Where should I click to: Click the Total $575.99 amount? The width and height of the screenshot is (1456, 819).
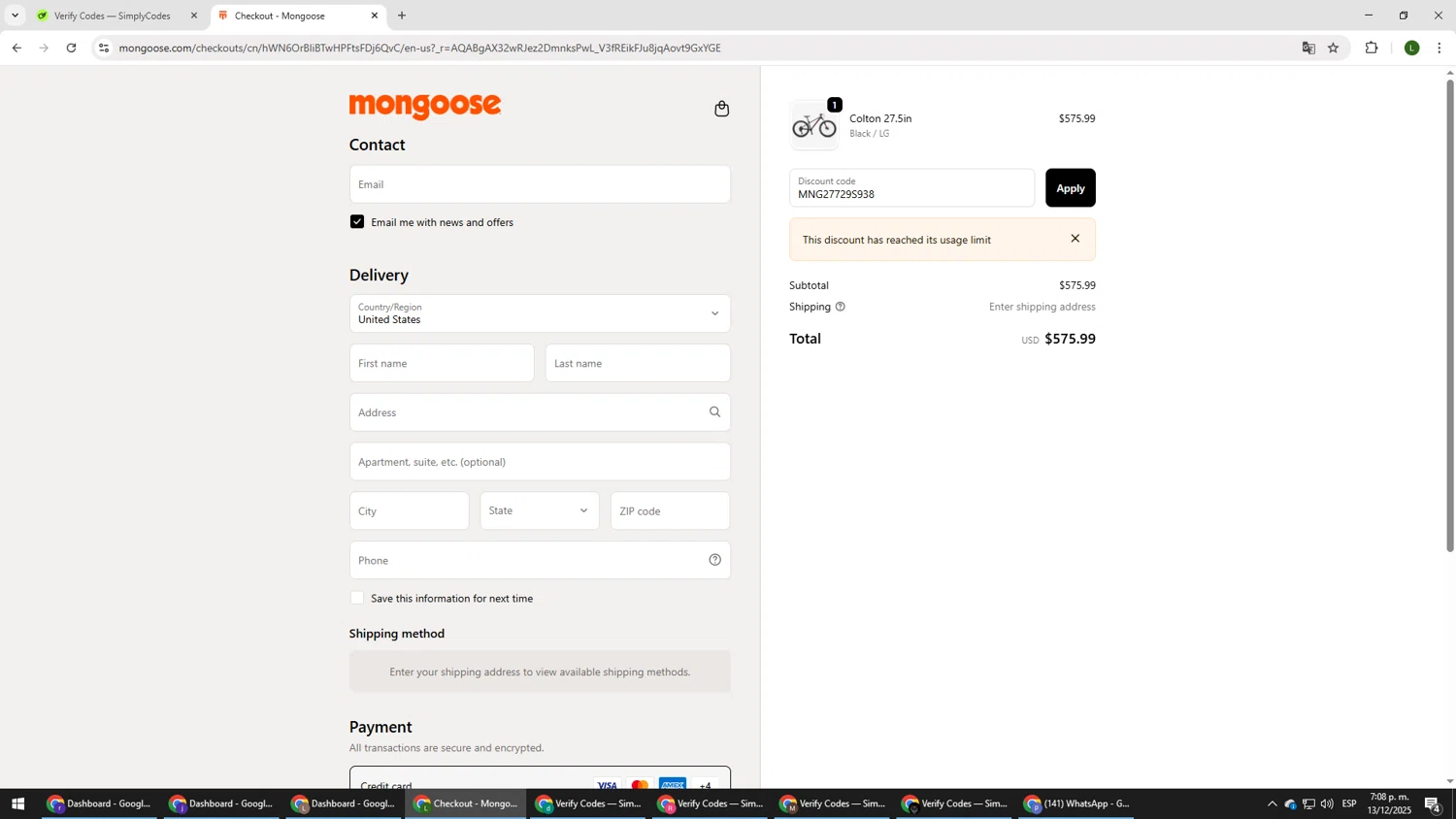point(1070,339)
